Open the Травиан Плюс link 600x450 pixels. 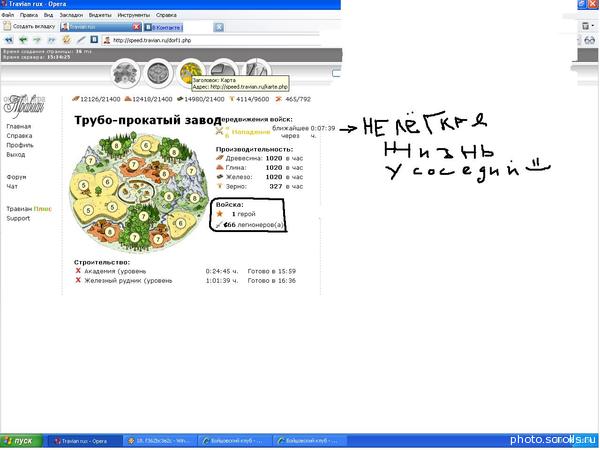pos(29,209)
